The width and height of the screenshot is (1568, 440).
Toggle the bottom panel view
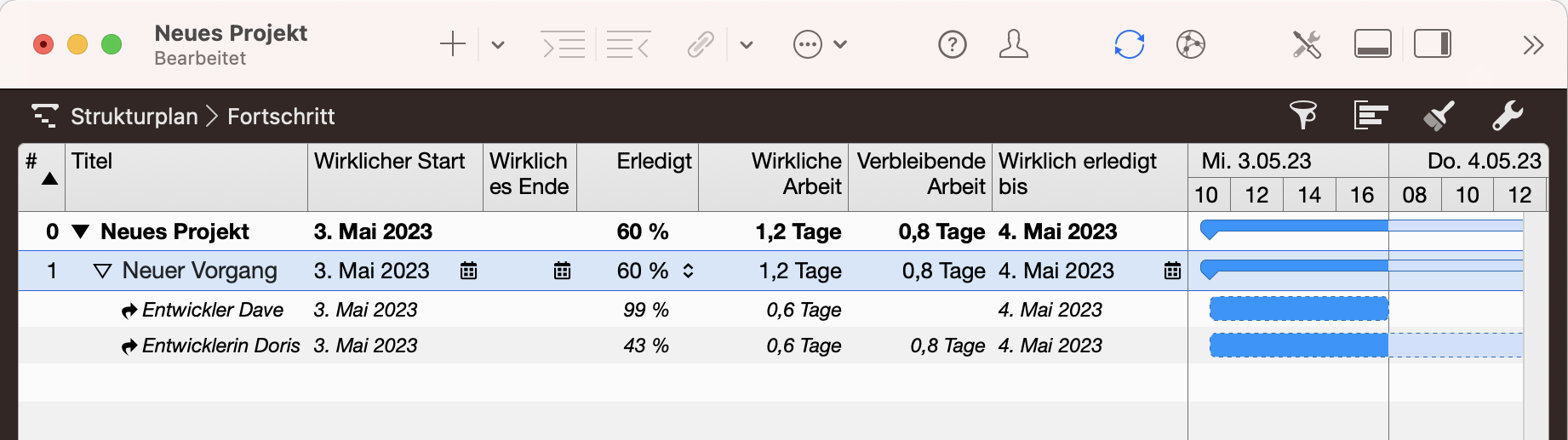[x=1372, y=44]
